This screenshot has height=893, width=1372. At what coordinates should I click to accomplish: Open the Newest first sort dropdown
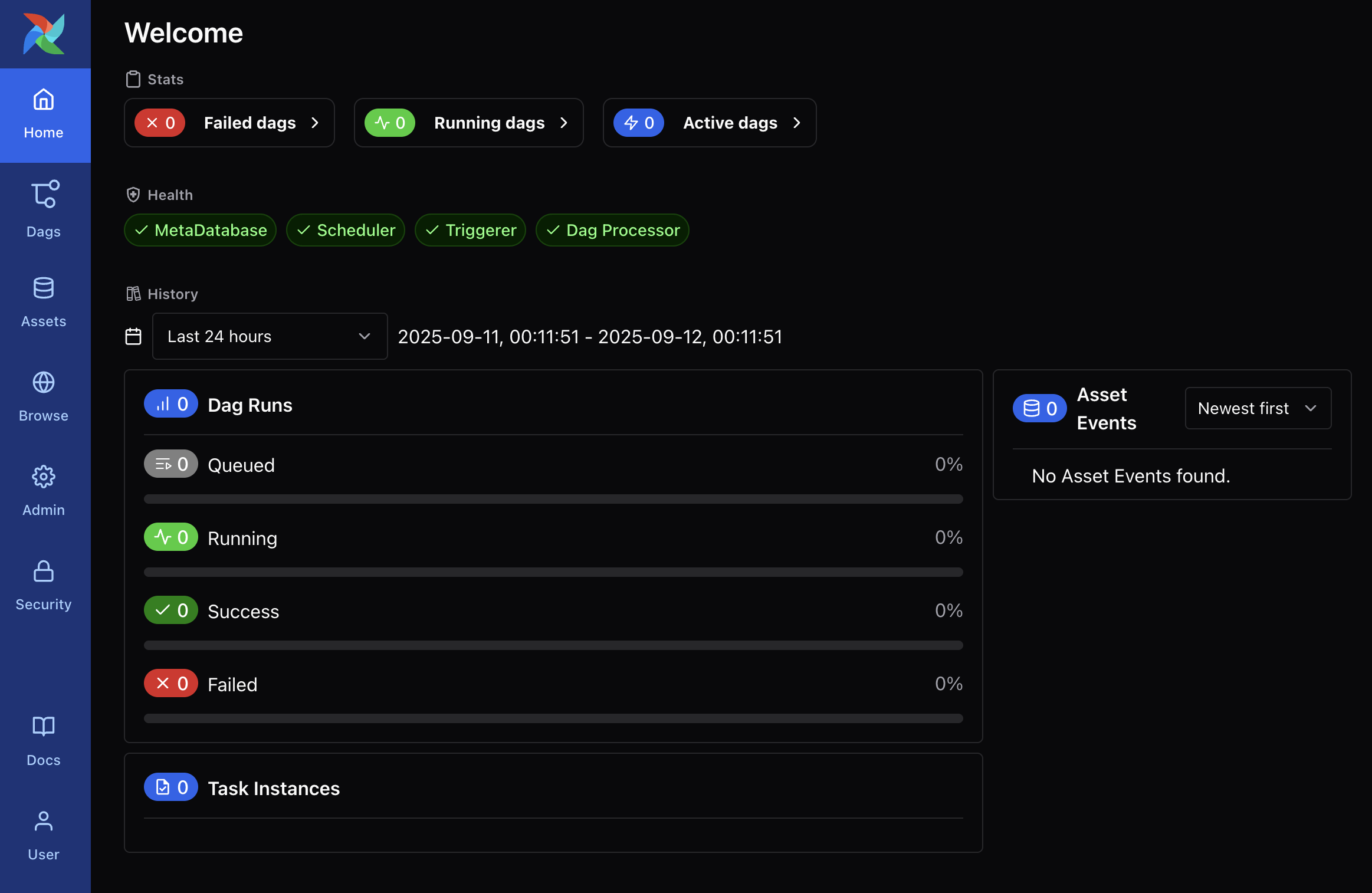(1258, 408)
